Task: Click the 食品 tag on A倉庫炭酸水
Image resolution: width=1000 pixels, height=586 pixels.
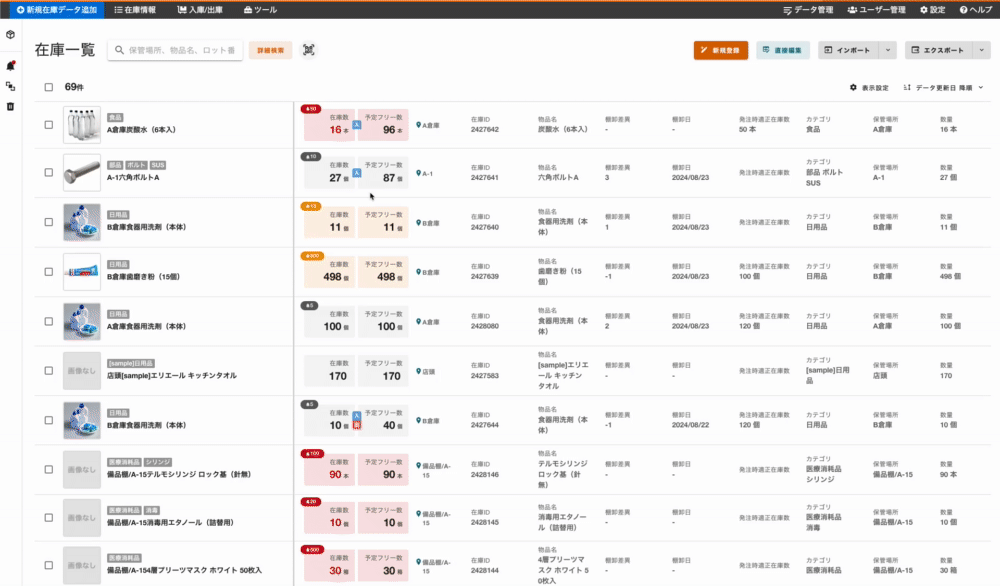Action: (115, 117)
